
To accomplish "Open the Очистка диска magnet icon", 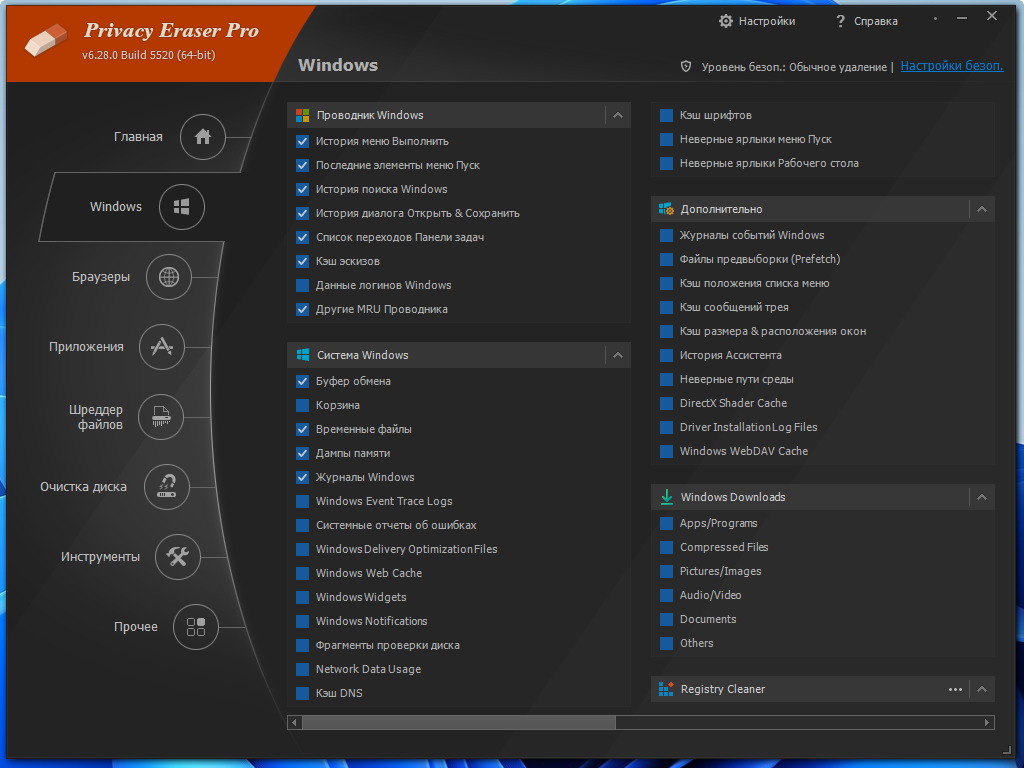I will click(x=167, y=487).
